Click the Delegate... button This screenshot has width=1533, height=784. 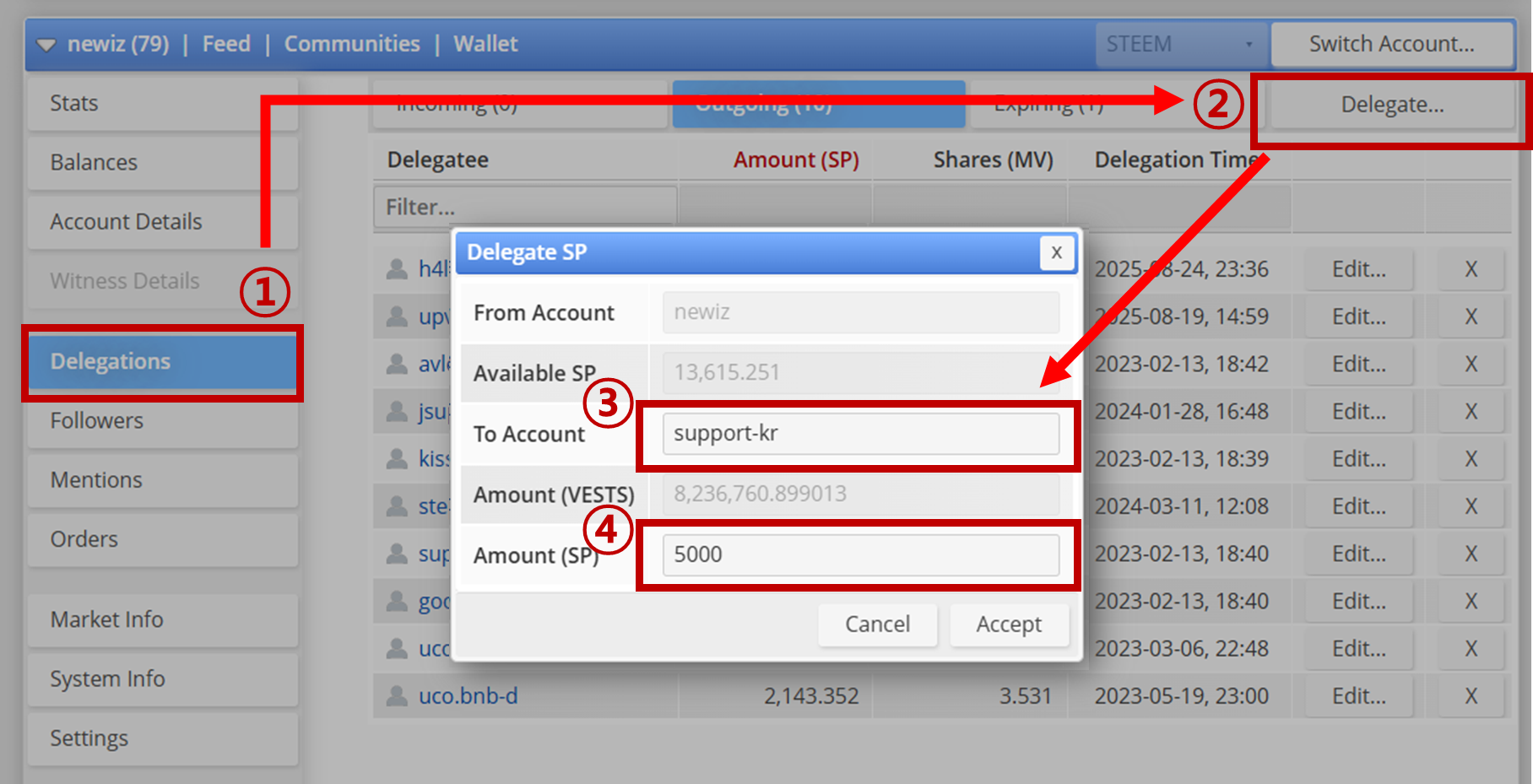(1392, 105)
